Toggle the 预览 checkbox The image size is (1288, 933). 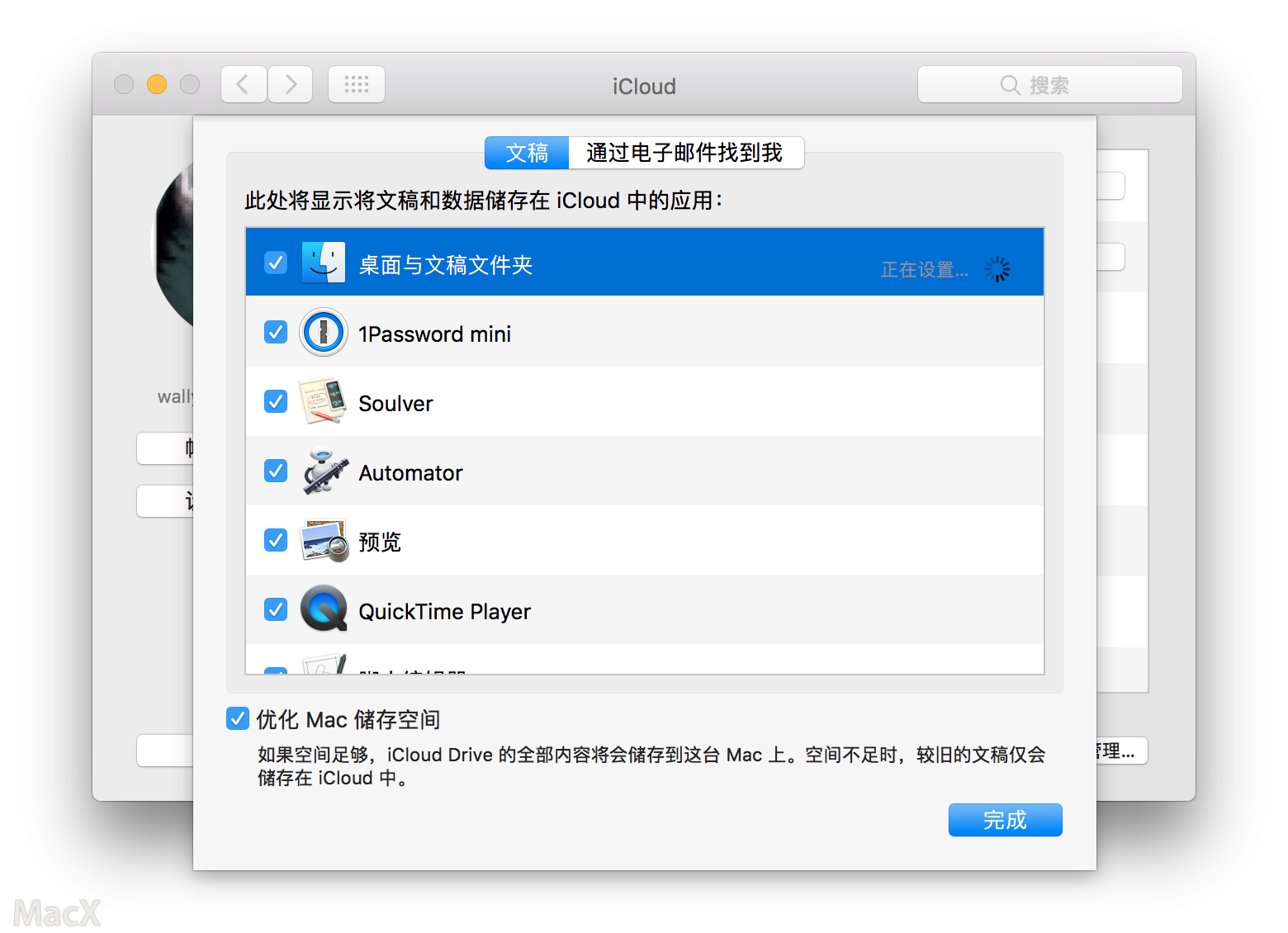[x=276, y=540]
